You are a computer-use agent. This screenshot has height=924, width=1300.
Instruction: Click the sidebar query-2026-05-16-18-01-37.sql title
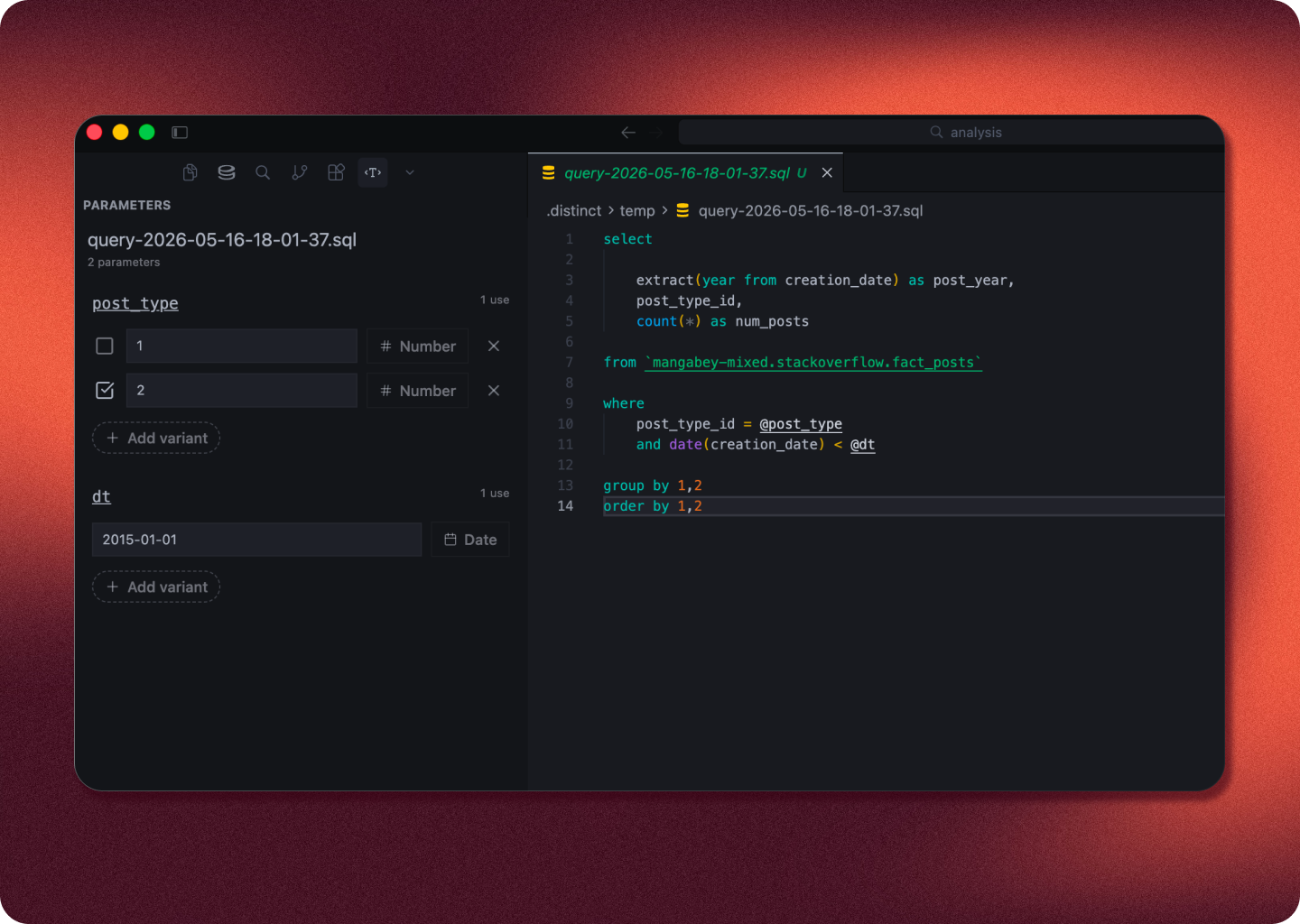[x=222, y=240]
